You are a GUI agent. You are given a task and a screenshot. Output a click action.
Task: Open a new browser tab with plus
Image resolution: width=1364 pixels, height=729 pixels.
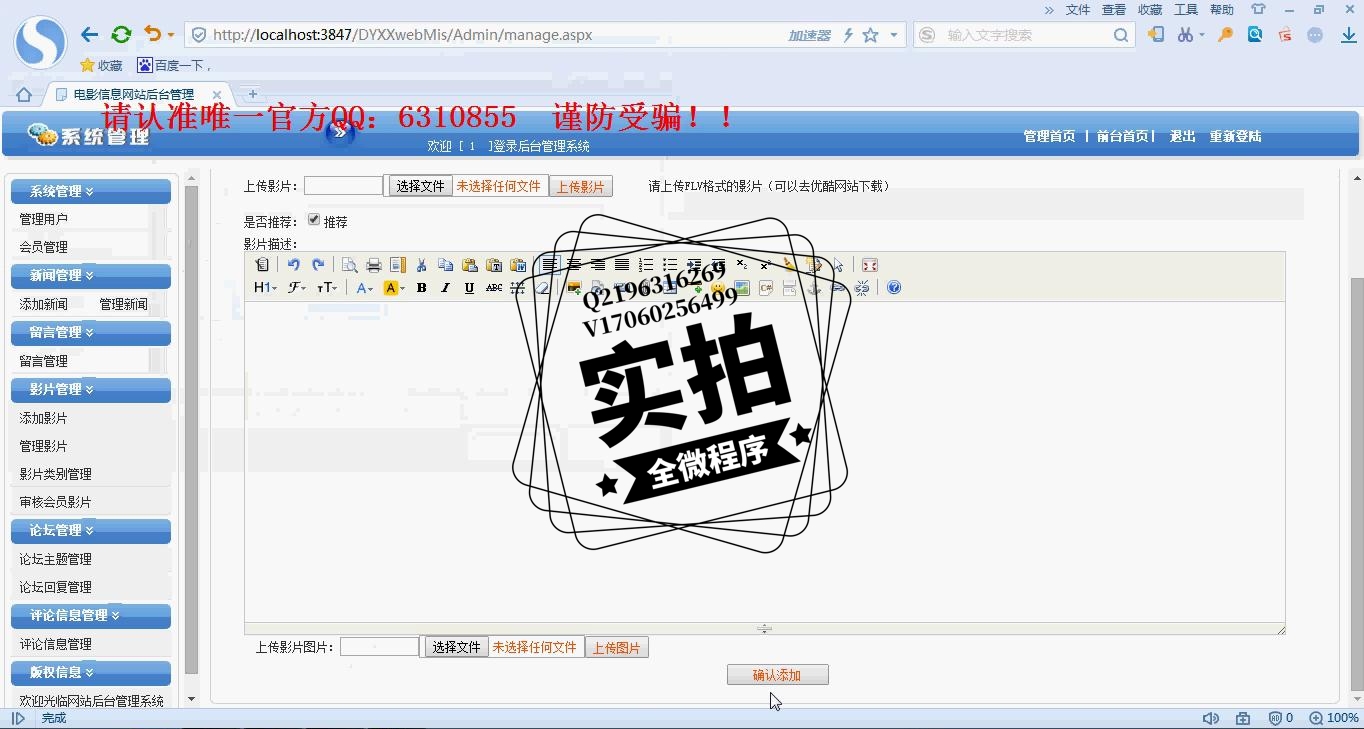point(253,94)
